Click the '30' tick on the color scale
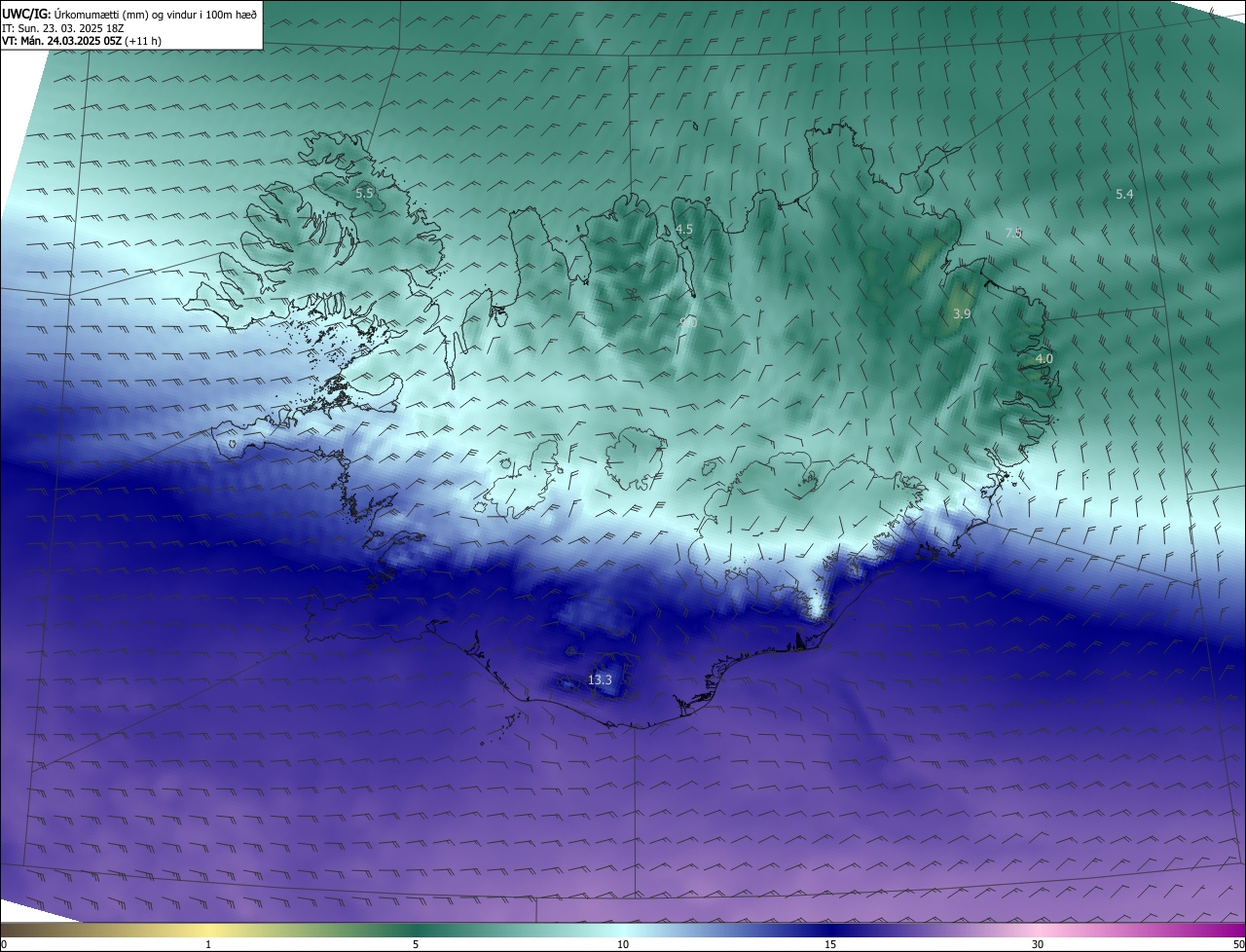Screen dimensions: 1246x952 point(1038,944)
